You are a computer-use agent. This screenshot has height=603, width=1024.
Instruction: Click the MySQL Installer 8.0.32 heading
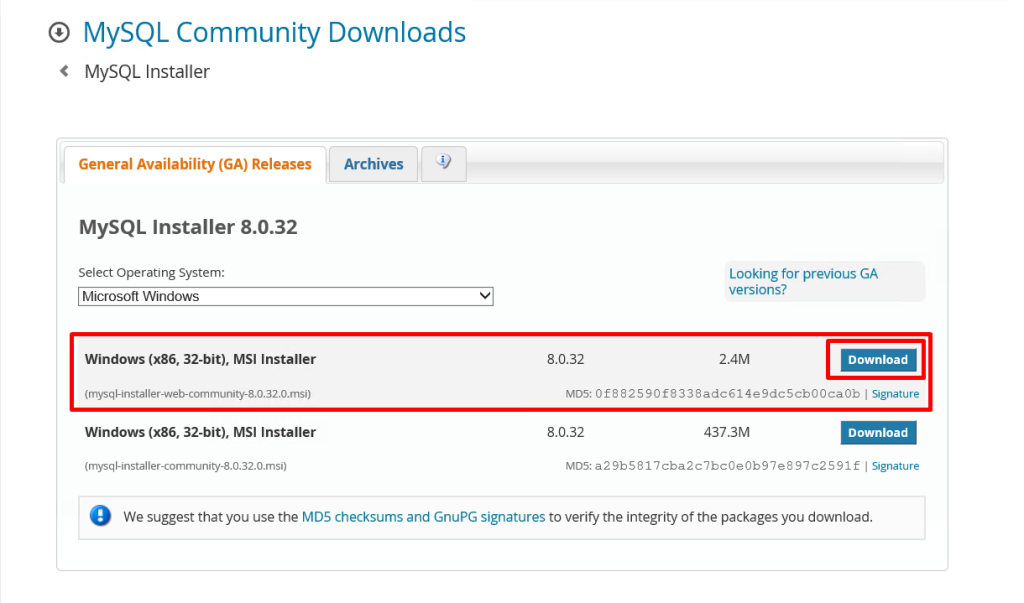coord(188,227)
